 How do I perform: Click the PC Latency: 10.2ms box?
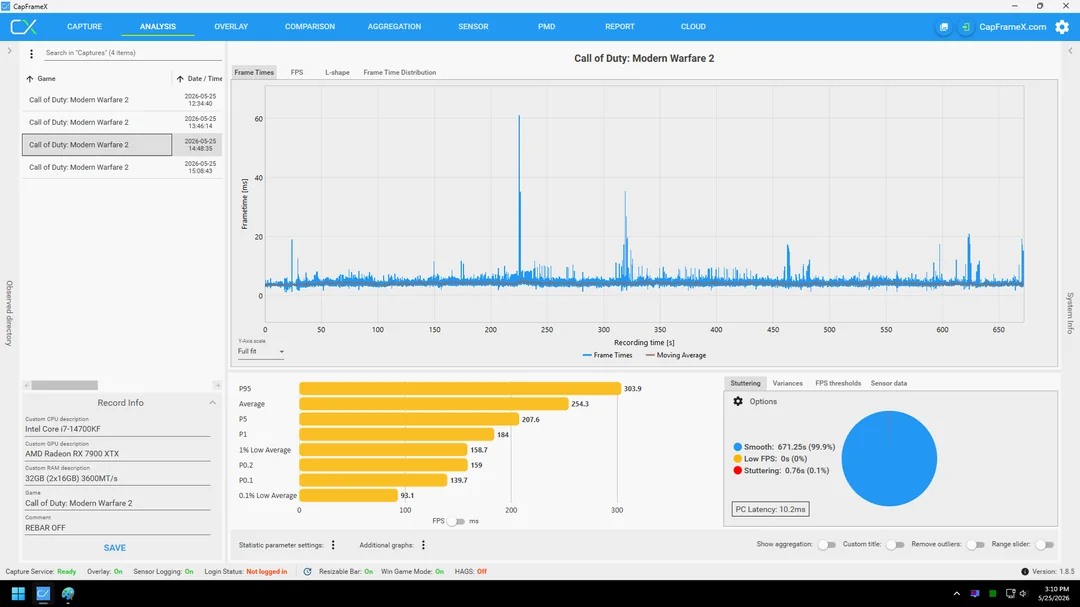pyautogui.click(x=770, y=509)
